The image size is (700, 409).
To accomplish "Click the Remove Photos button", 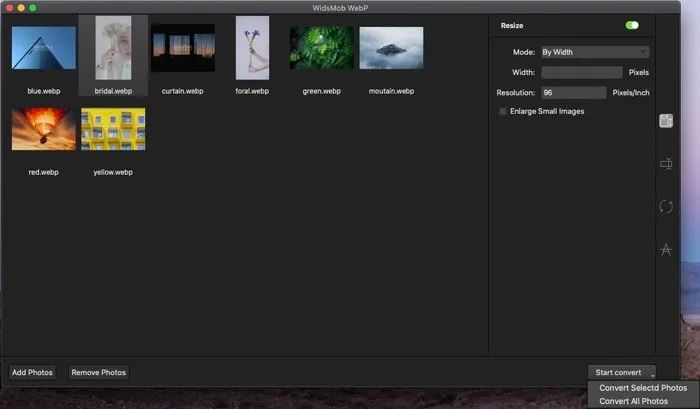I will (x=99, y=372).
